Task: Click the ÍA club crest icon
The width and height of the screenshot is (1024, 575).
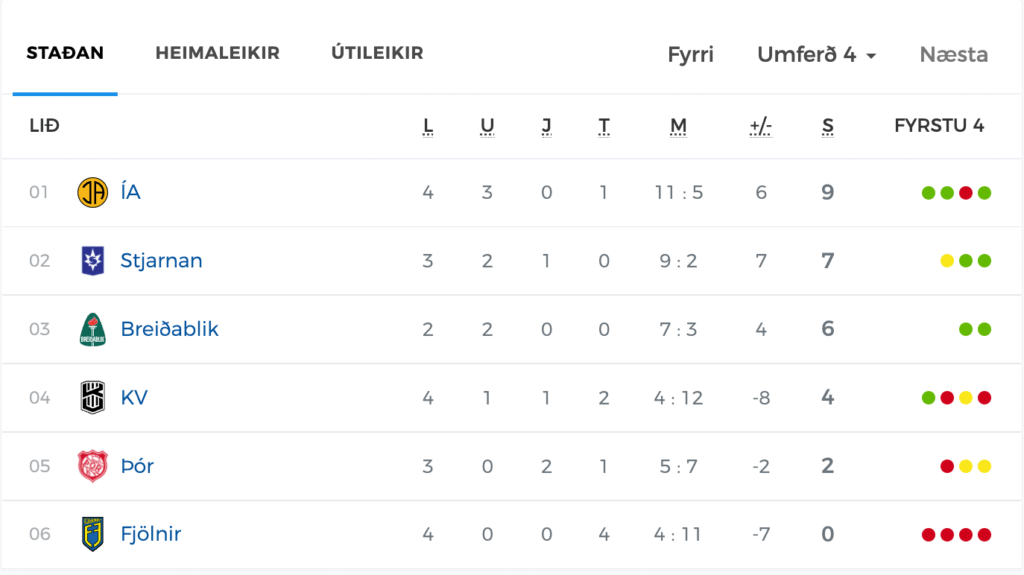Action: click(93, 192)
